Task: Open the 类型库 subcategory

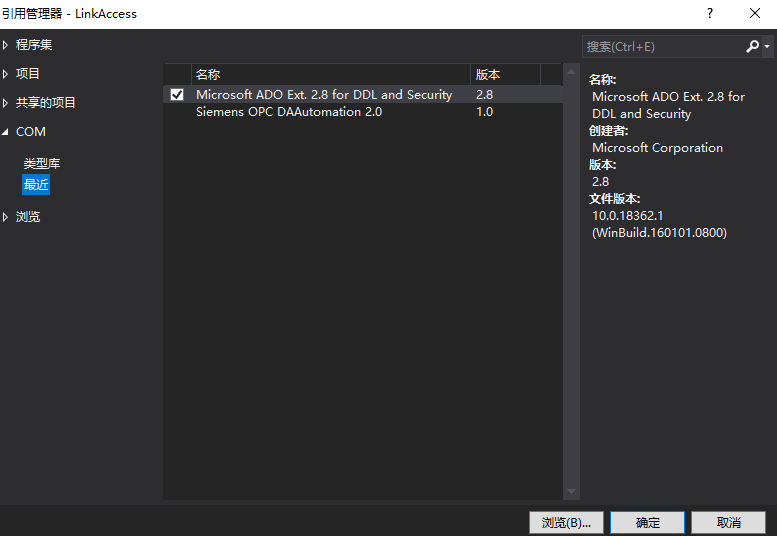Action: (x=42, y=163)
